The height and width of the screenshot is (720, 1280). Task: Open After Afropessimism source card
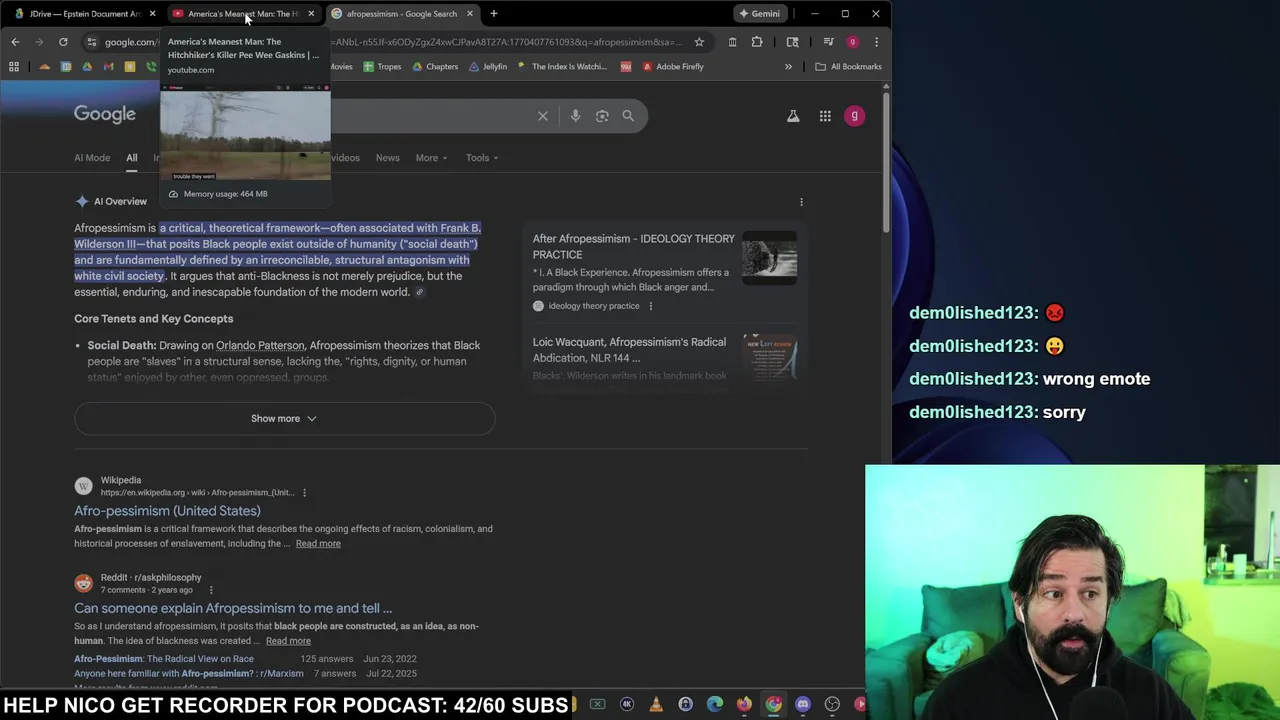[x=634, y=246]
